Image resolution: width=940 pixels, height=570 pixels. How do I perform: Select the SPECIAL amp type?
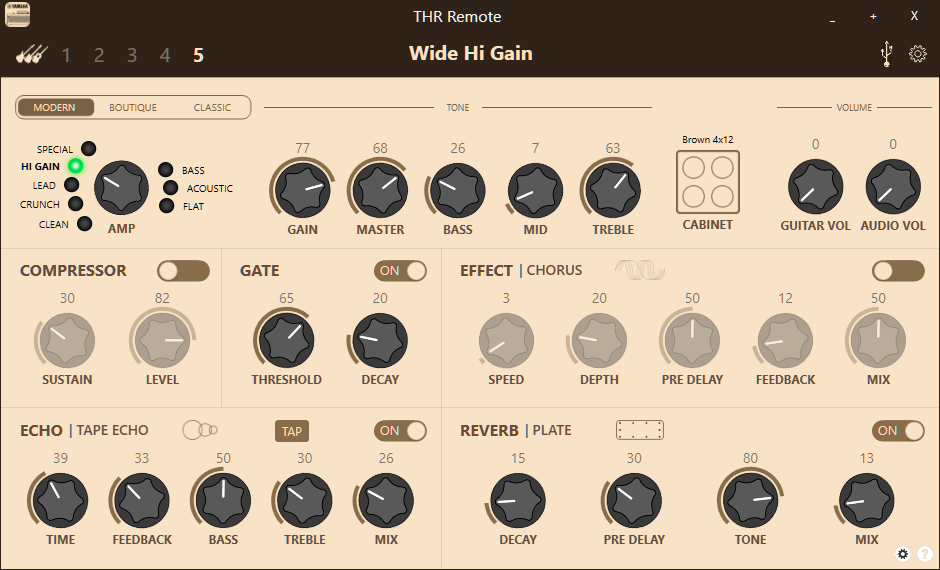[x=88, y=149]
